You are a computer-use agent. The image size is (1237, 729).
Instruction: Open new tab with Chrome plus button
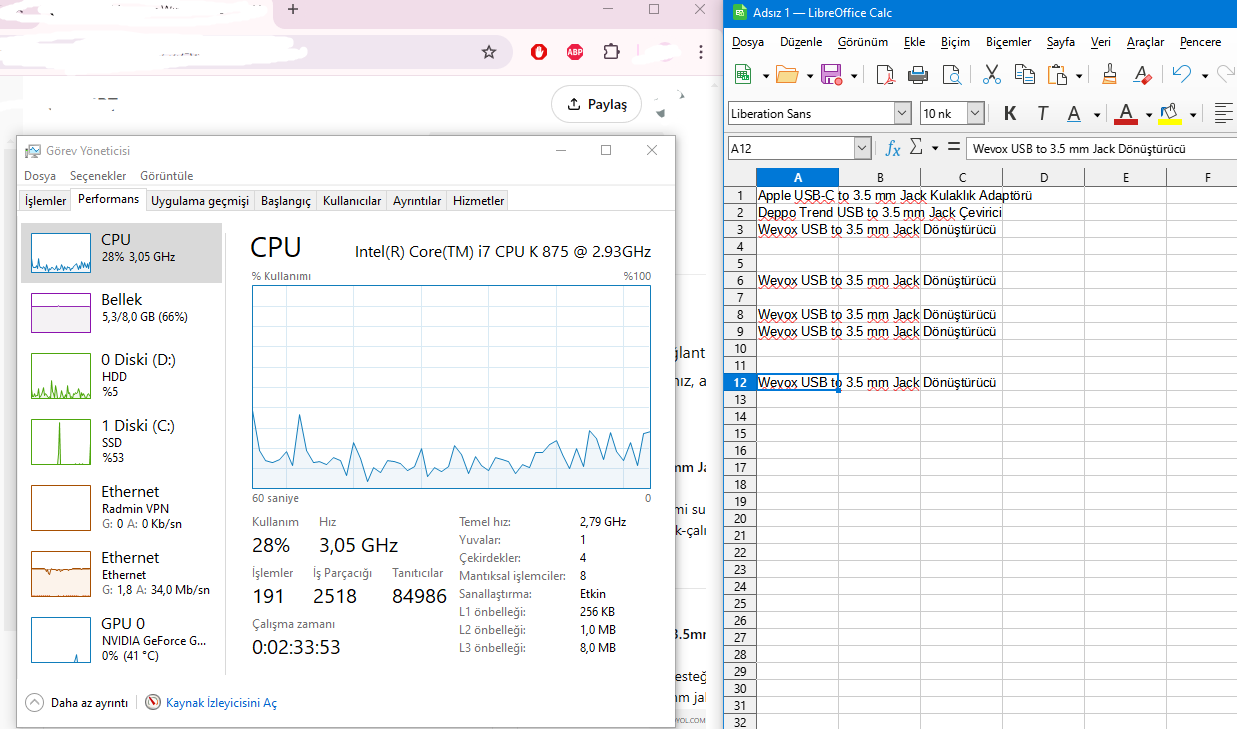pyautogui.click(x=293, y=9)
